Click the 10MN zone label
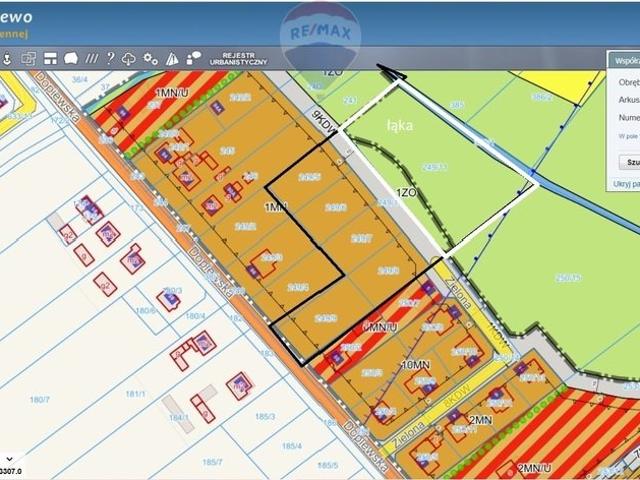The image size is (640, 480). [x=416, y=365]
